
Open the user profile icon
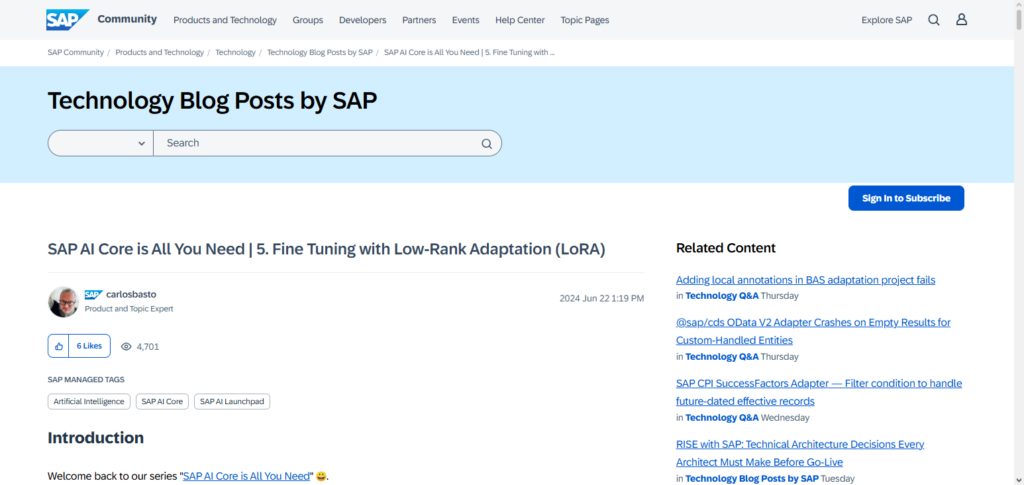[961, 20]
